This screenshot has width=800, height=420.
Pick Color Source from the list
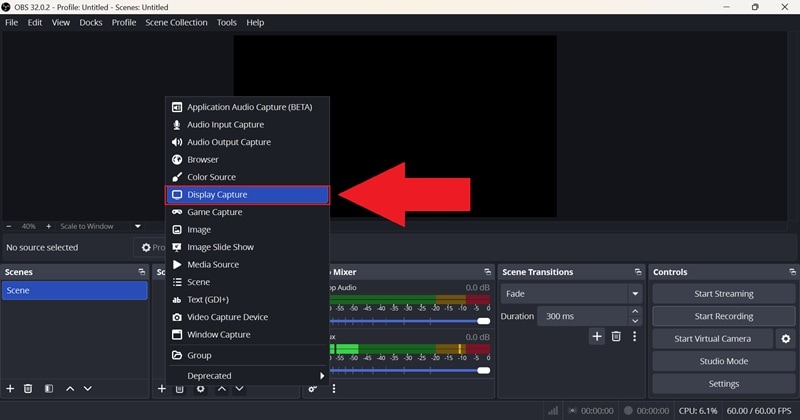(247, 177)
